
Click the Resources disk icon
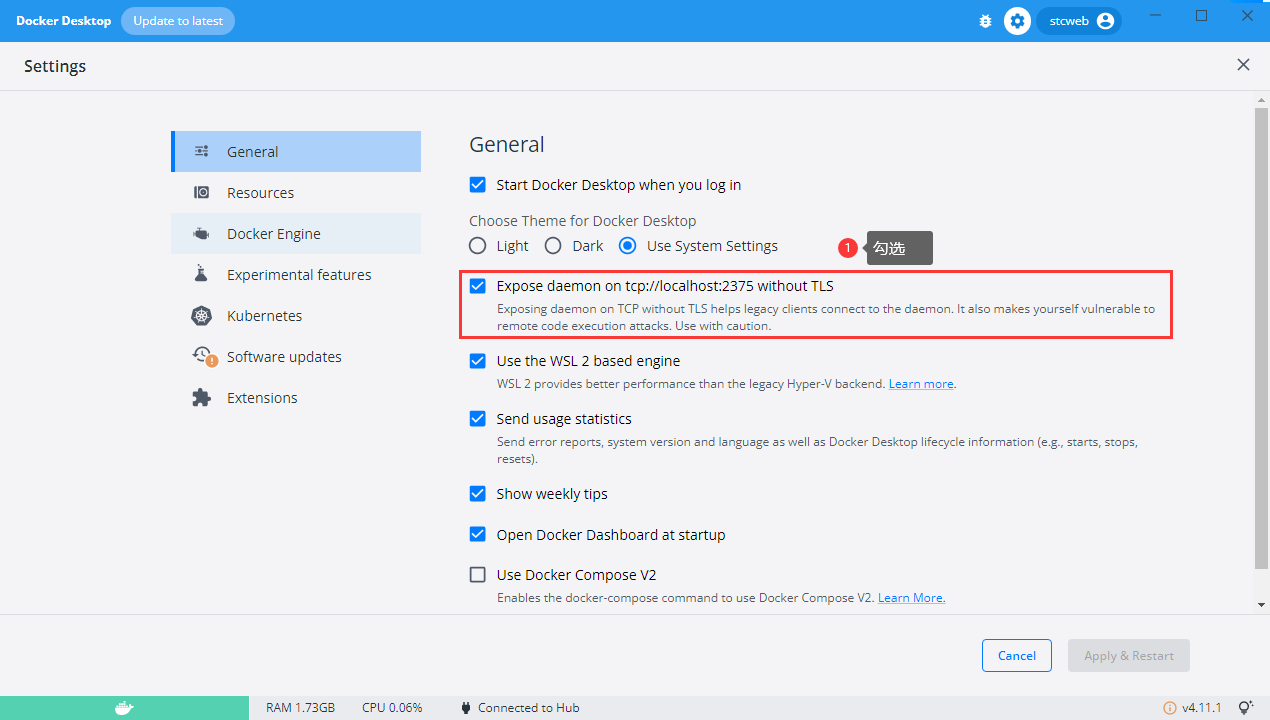201,193
